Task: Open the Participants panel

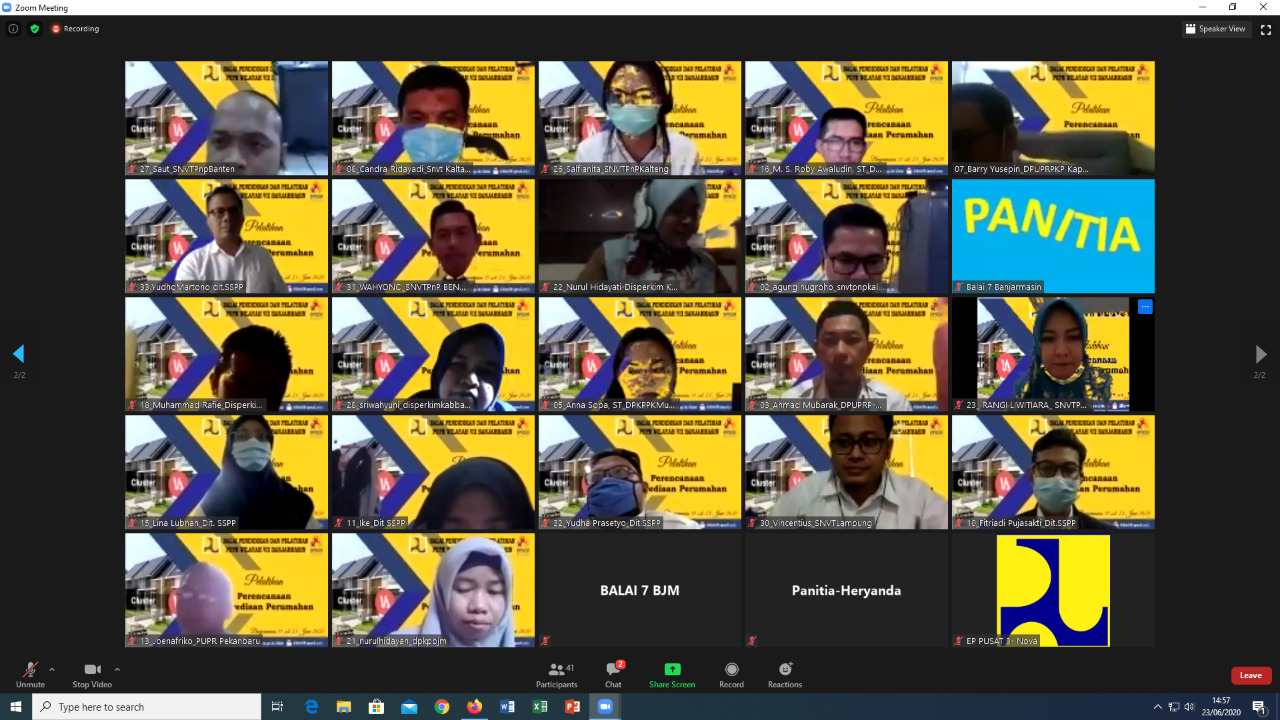Action: (x=556, y=673)
